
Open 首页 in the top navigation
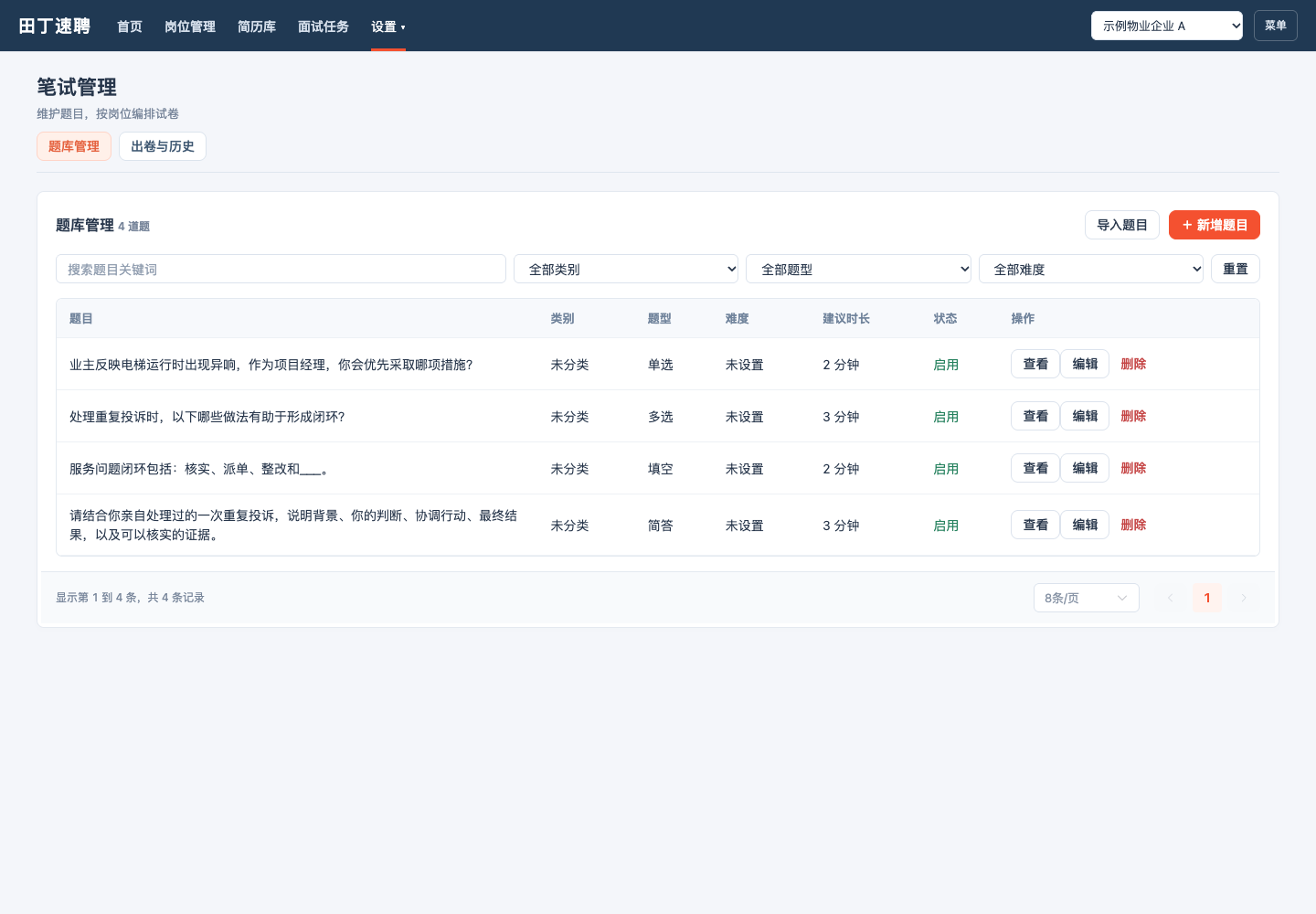pos(130,27)
